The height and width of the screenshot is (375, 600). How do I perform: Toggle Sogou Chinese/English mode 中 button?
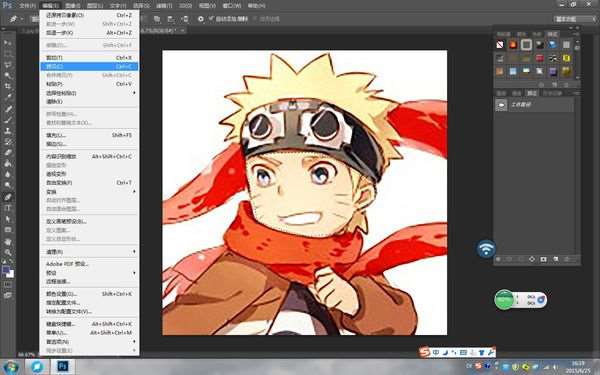[x=436, y=352]
